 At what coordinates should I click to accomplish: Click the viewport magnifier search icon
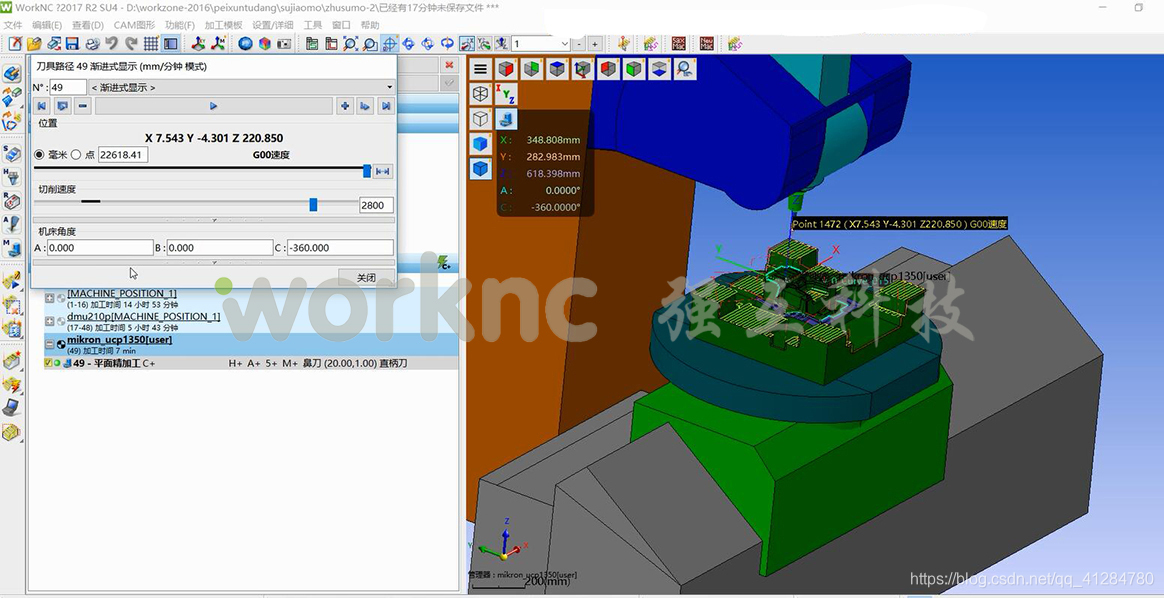684,69
